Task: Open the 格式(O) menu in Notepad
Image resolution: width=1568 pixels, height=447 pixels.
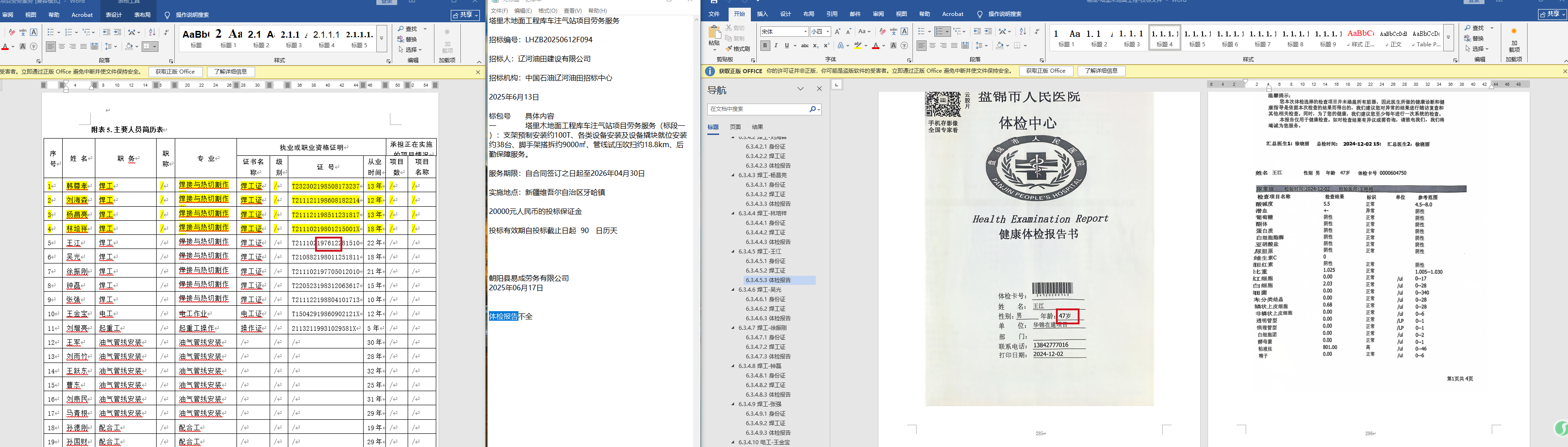Action: tap(548, 11)
